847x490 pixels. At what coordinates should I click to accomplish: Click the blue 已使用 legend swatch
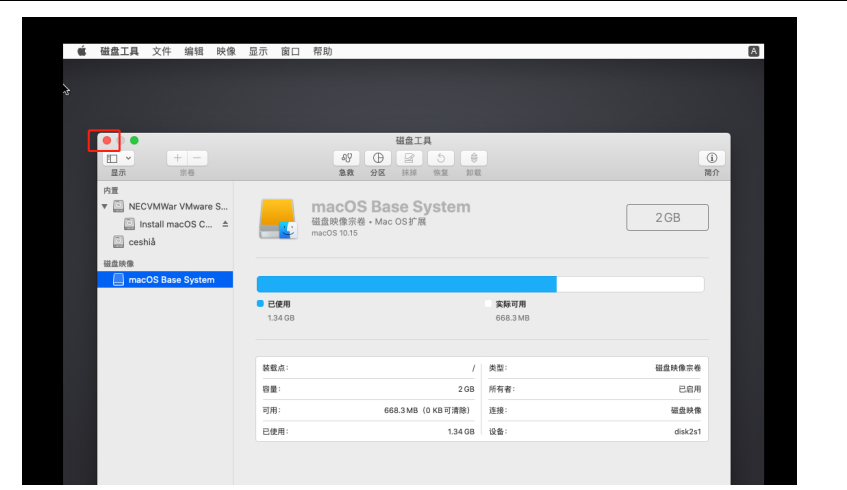click(260, 304)
